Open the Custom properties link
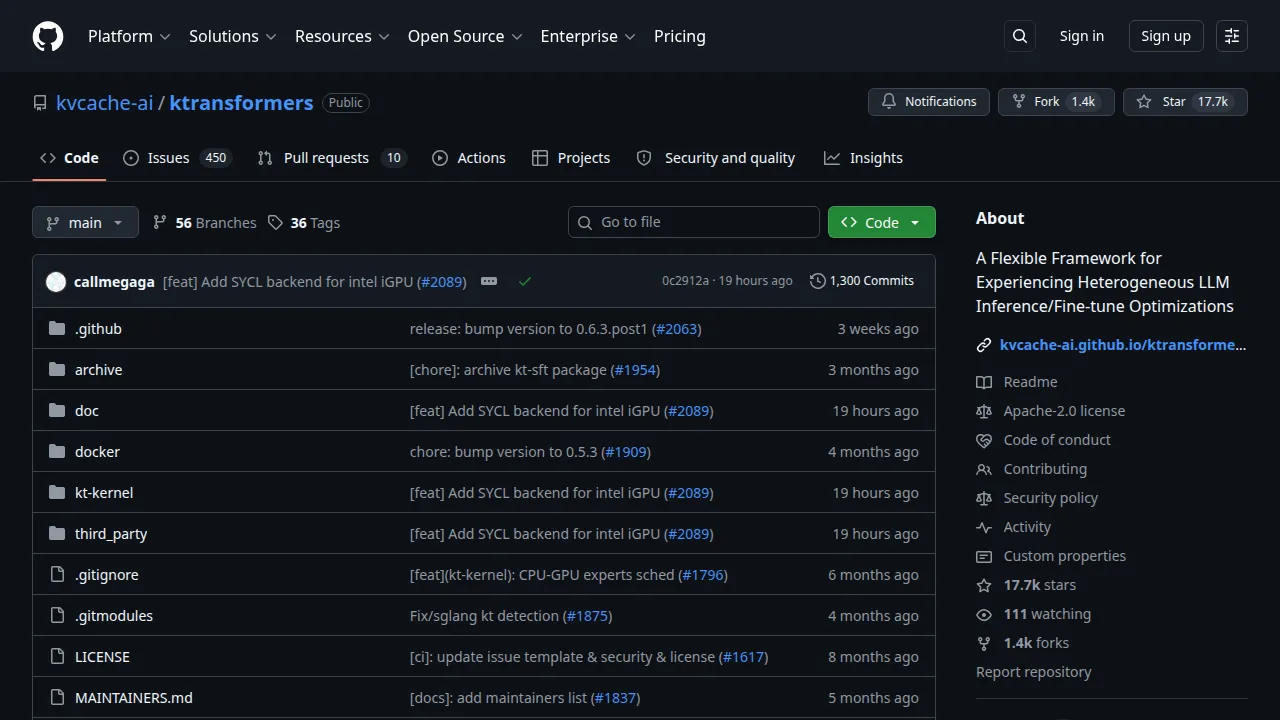The height and width of the screenshot is (720, 1280). tap(1065, 556)
